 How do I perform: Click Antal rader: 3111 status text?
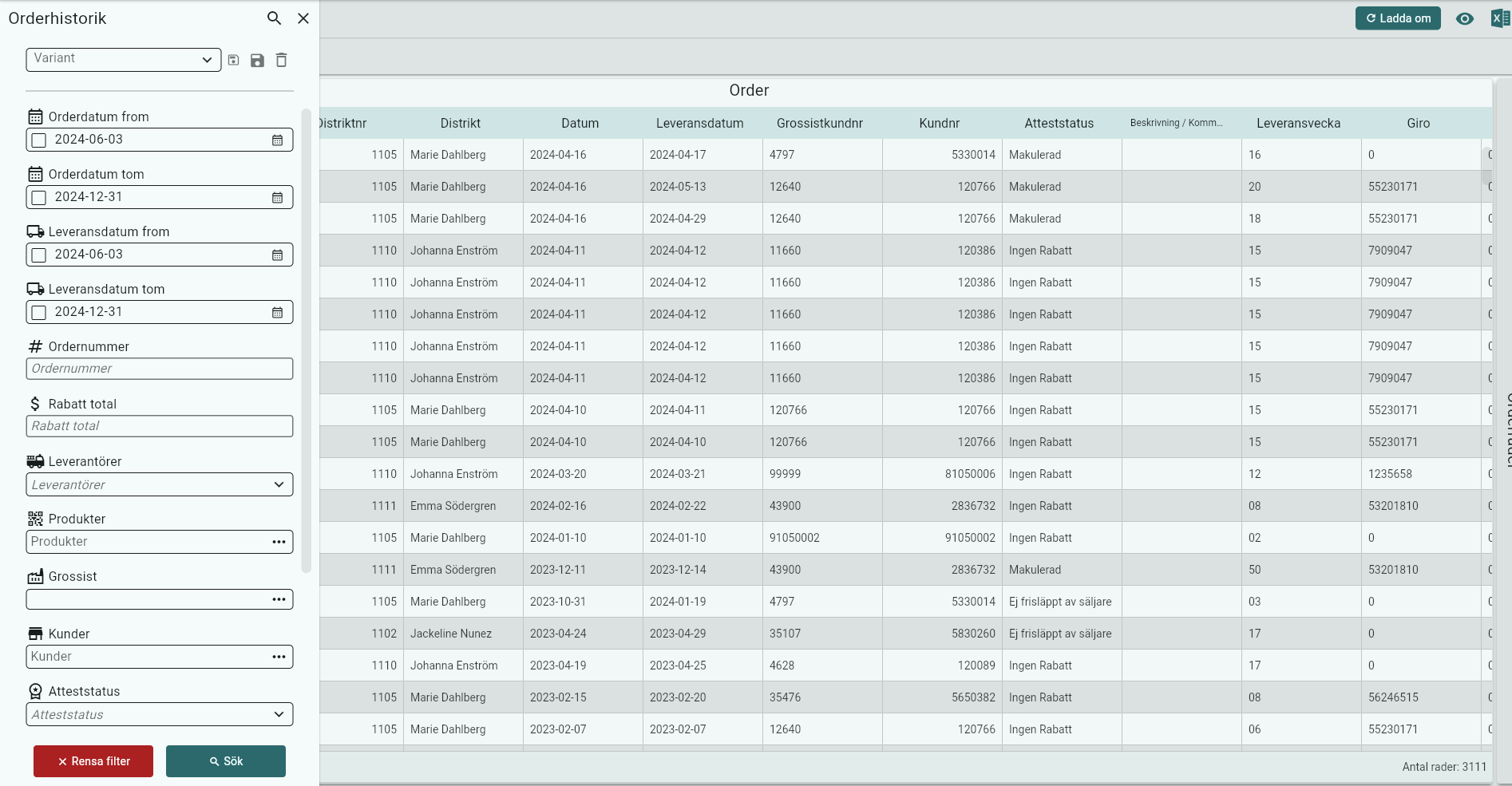pos(1444,767)
